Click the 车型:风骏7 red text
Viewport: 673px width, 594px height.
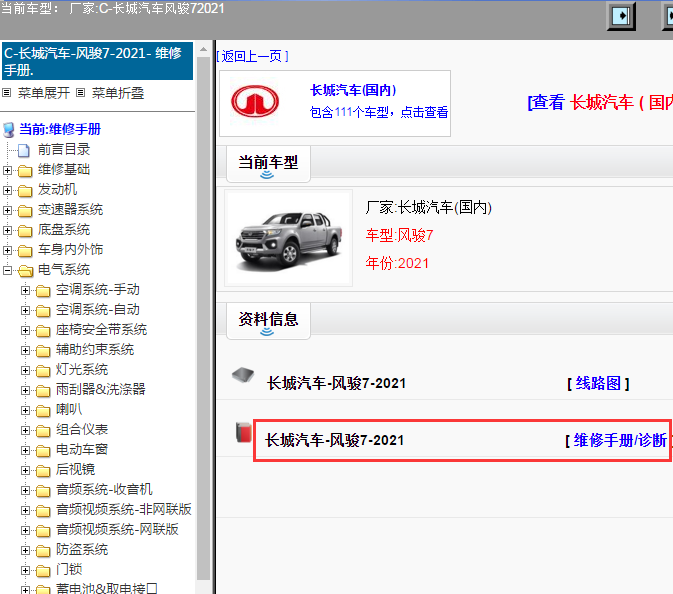399,235
